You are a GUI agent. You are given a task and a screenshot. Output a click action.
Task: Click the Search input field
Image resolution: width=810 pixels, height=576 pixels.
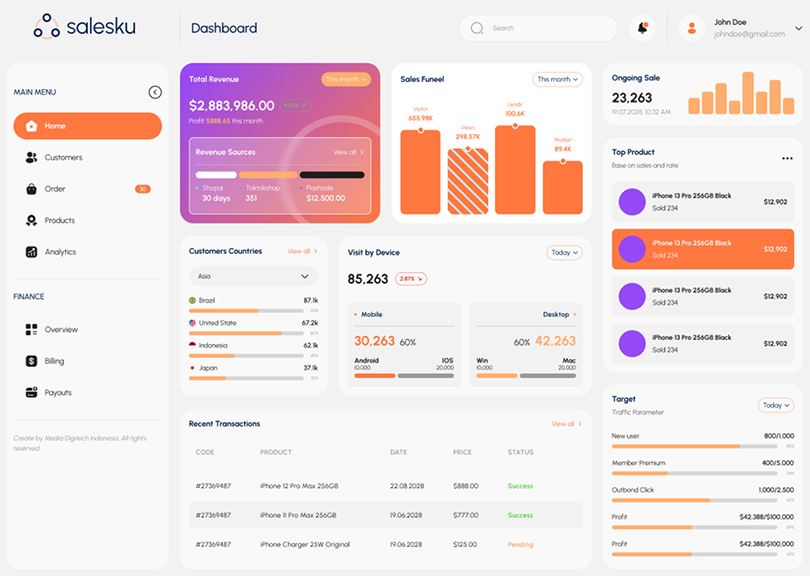coord(538,28)
